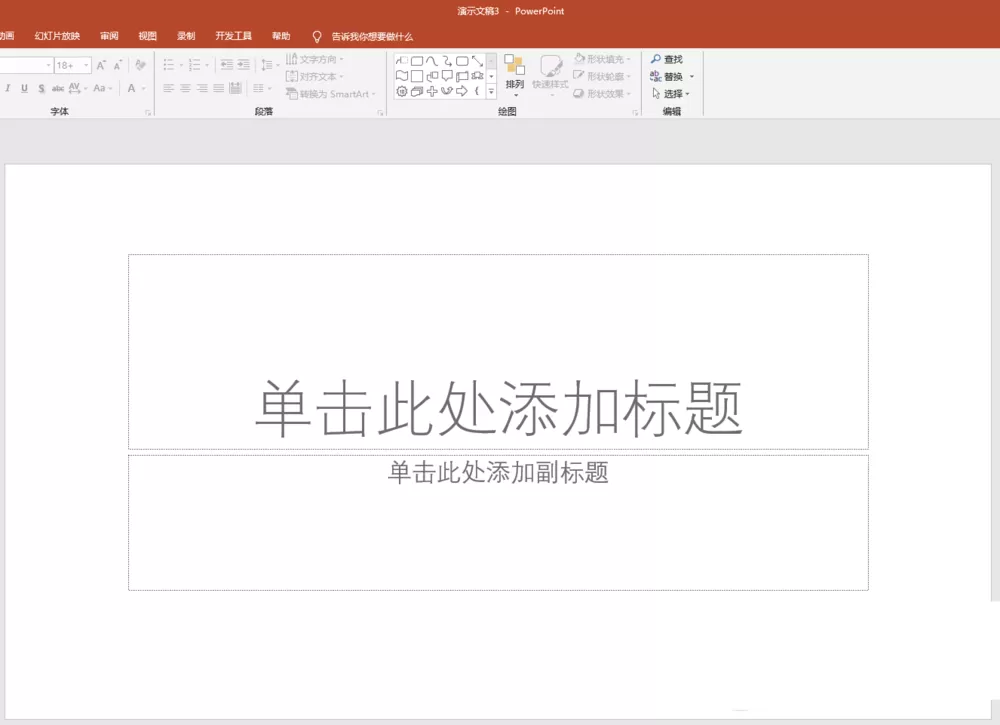The image size is (1000, 725).
Task: Open the line spacing dropdown
Action: point(270,65)
